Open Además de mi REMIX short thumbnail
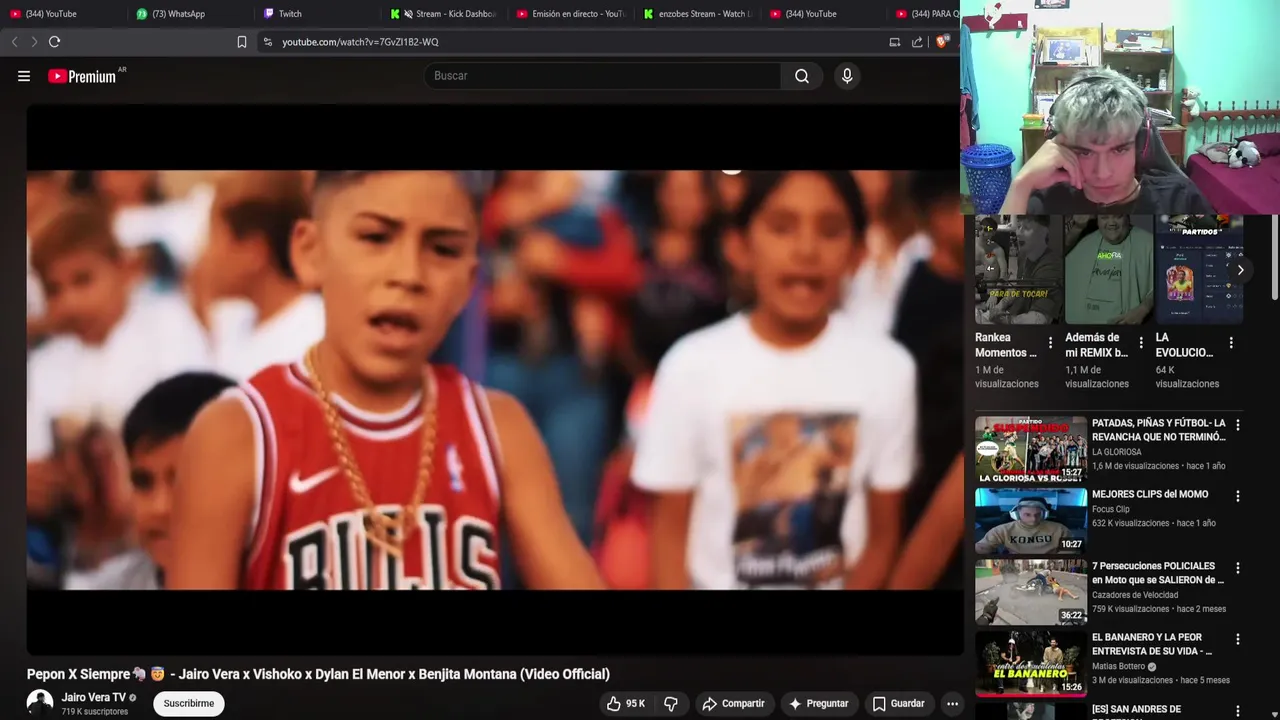Screen dimensions: 1280x720 [x=1109, y=270]
